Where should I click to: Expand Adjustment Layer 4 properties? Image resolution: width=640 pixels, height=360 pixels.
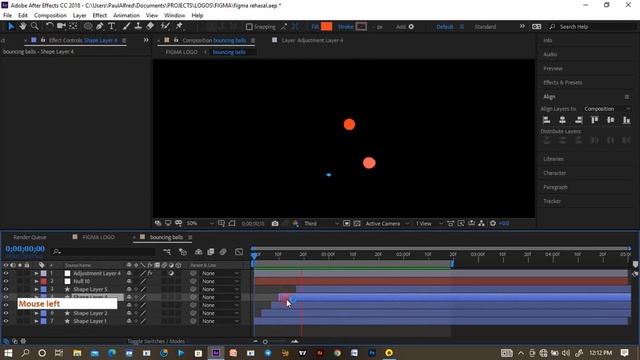pos(36,273)
